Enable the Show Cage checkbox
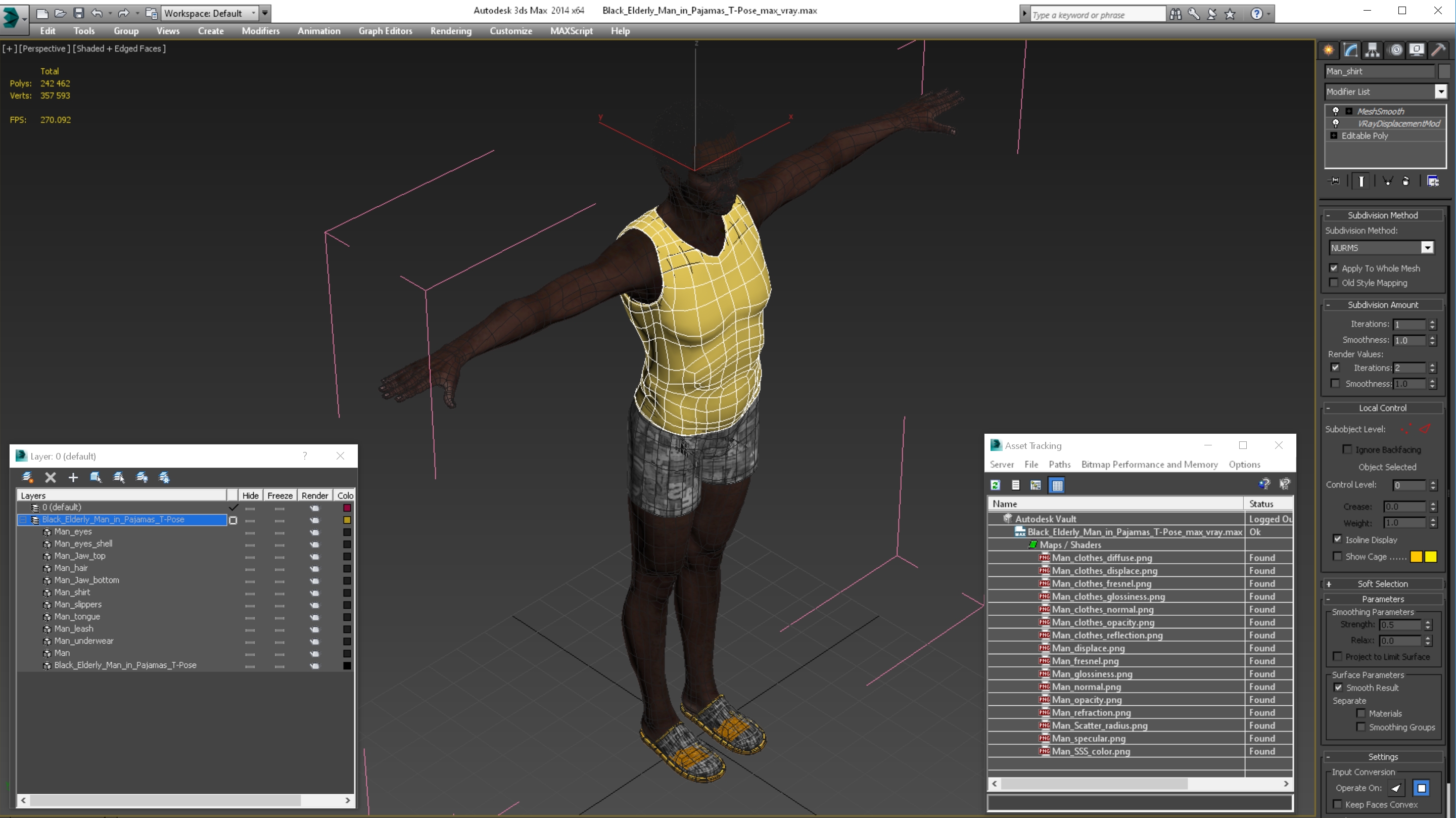1456x818 pixels. 1337,556
